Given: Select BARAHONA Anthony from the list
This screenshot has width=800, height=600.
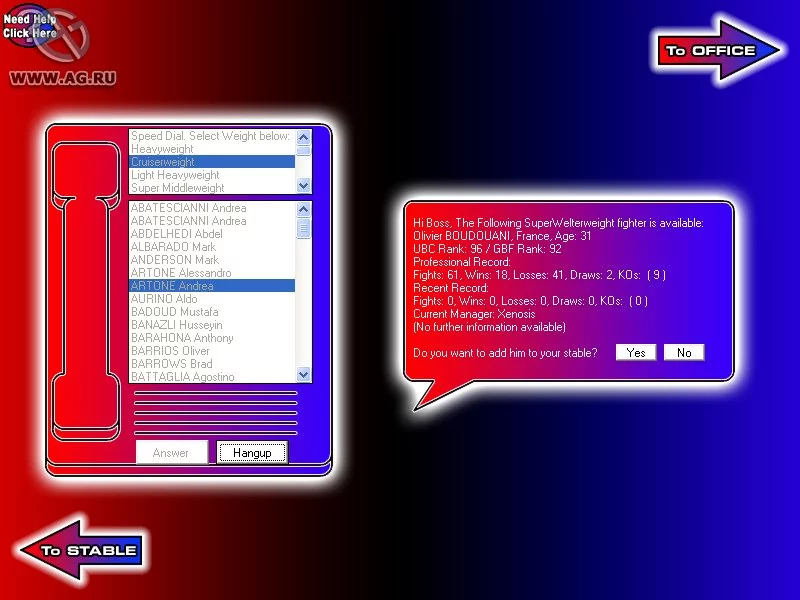Looking at the screenshot, I should click(212, 338).
